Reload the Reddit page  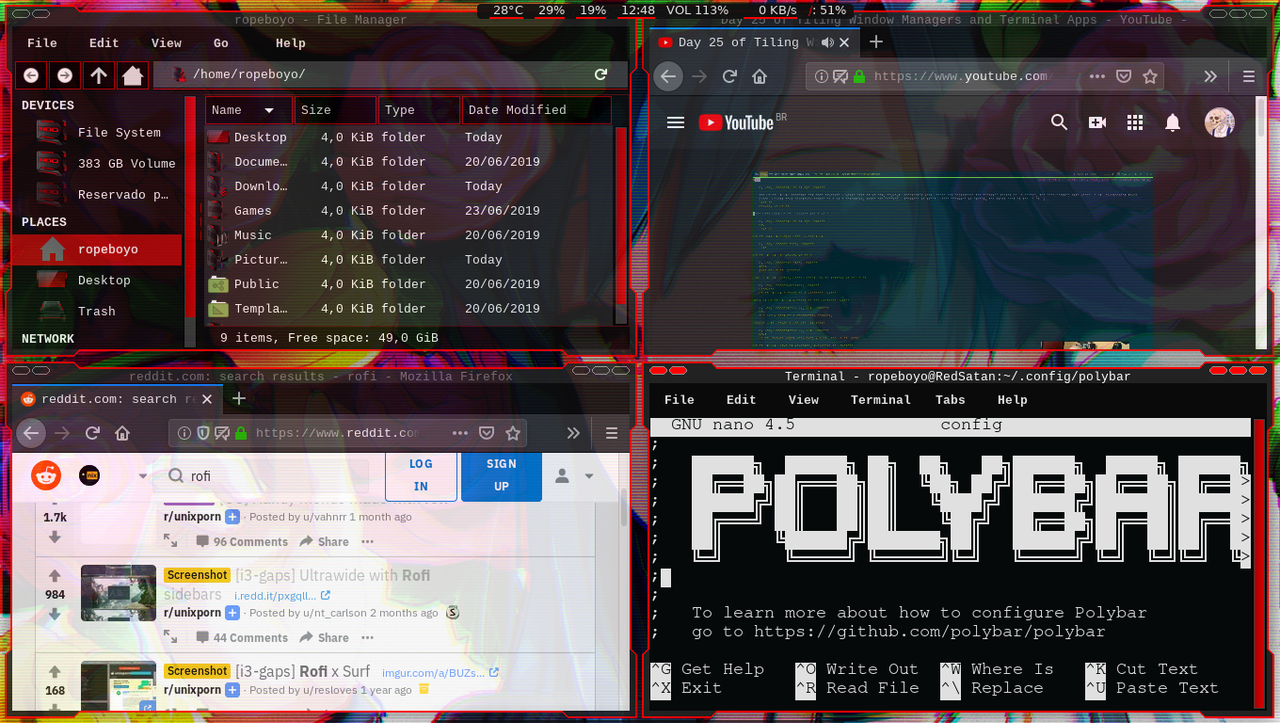coord(92,433)
